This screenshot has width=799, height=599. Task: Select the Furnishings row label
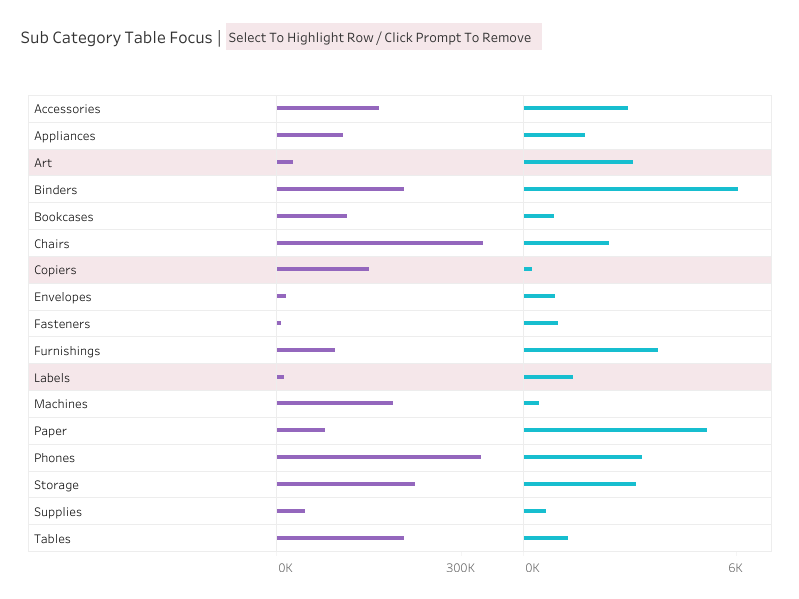[x=67, y=351]
